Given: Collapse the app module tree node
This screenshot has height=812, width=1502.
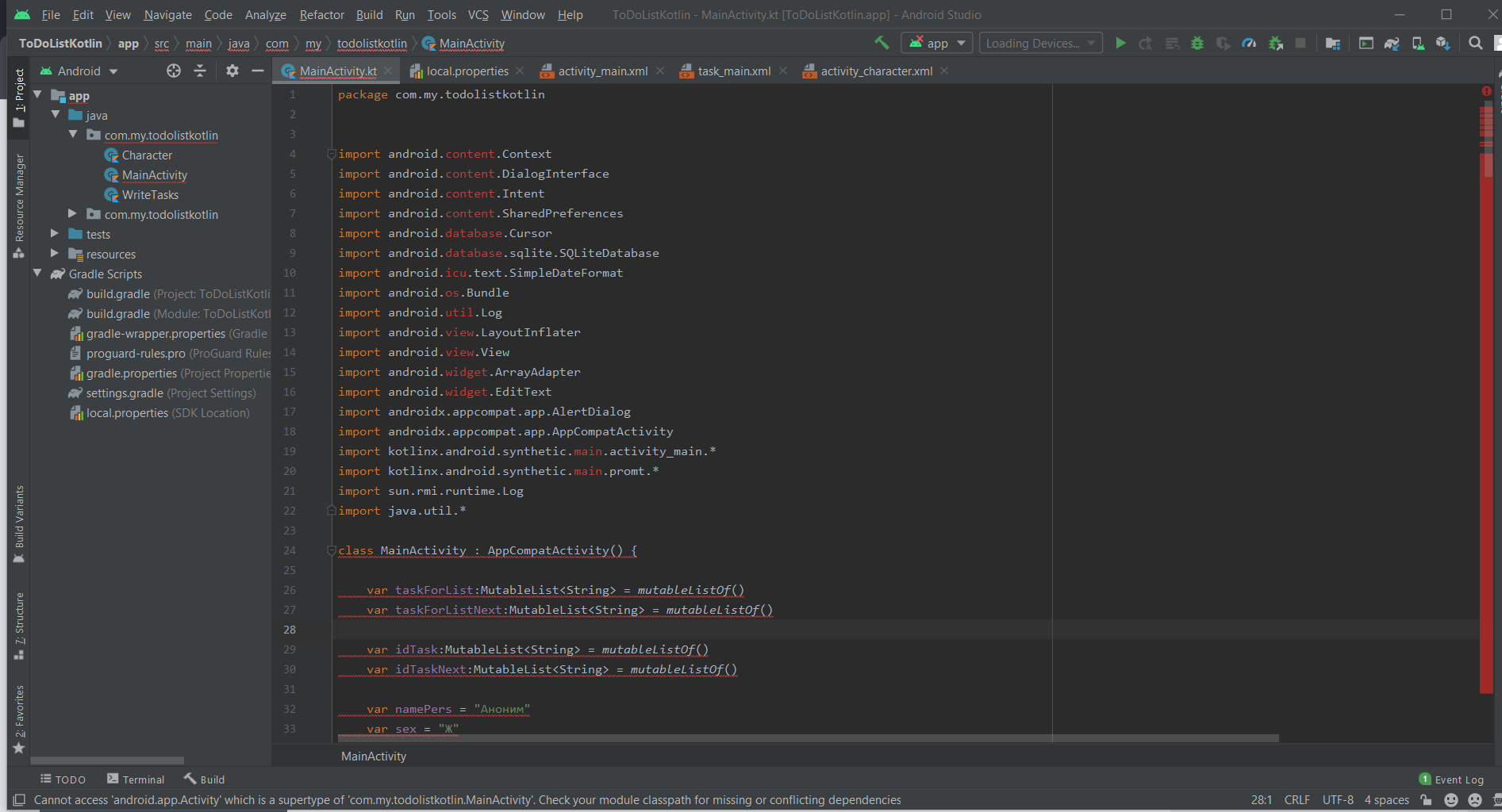Looking at the screenshot, I should click(x=37, y=94).
